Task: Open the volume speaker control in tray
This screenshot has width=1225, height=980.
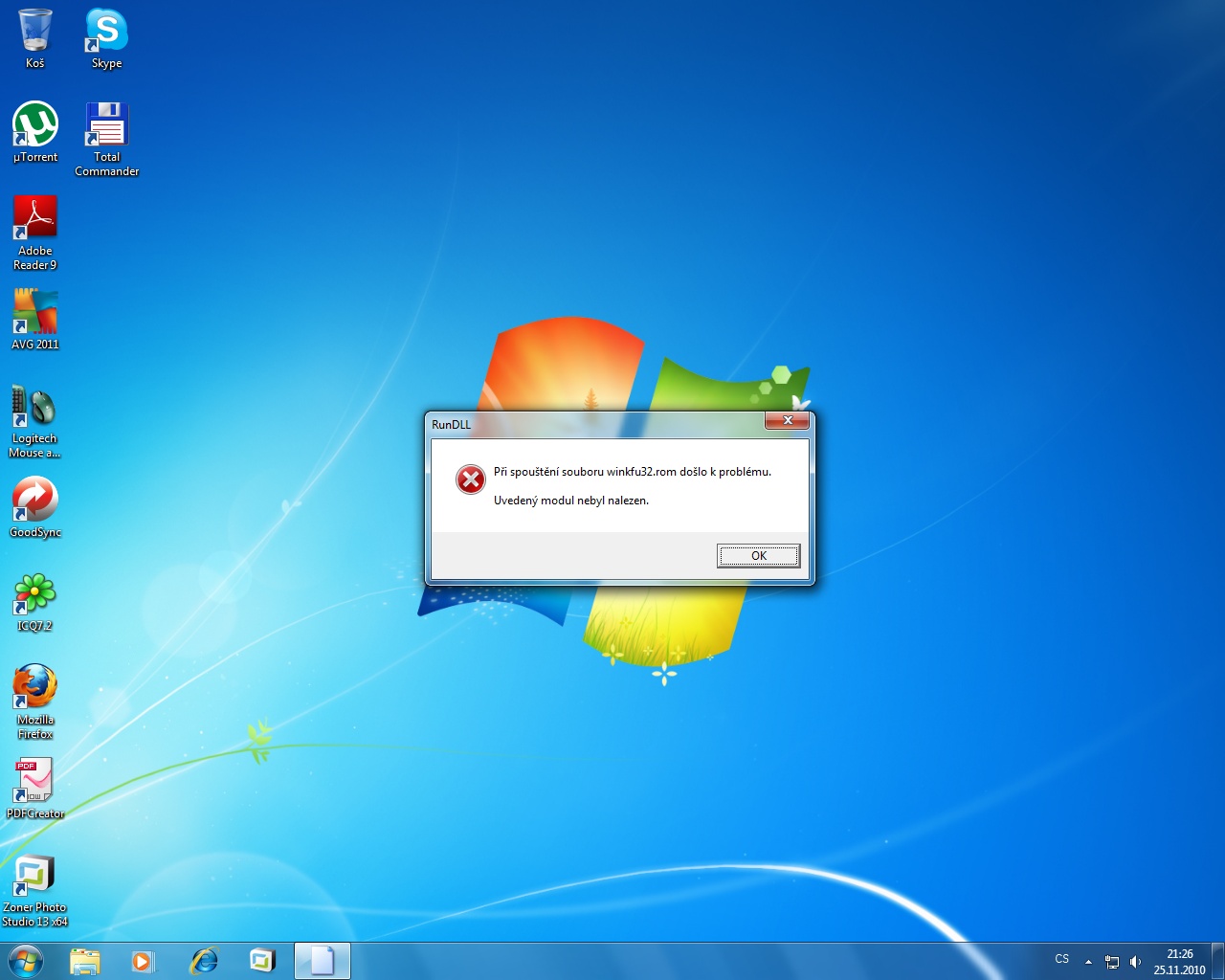Action: (x=1135, y=962)
